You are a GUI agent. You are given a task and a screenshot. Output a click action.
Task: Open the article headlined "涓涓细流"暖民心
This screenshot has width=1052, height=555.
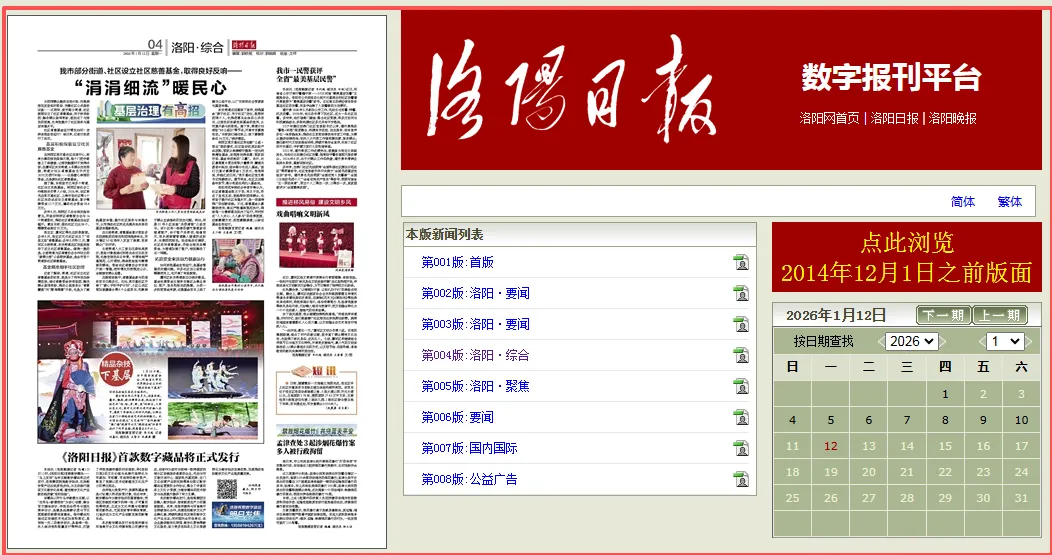pos(150,87)
